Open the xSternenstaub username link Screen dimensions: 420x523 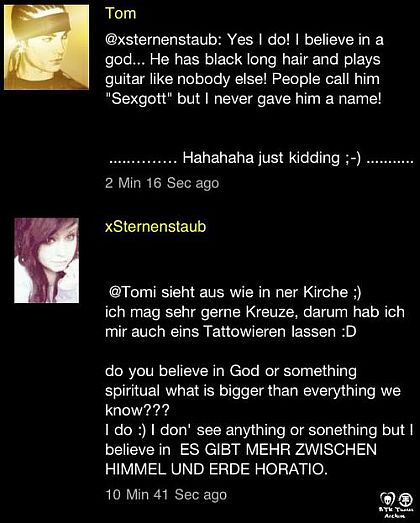(x=155, y=226)
